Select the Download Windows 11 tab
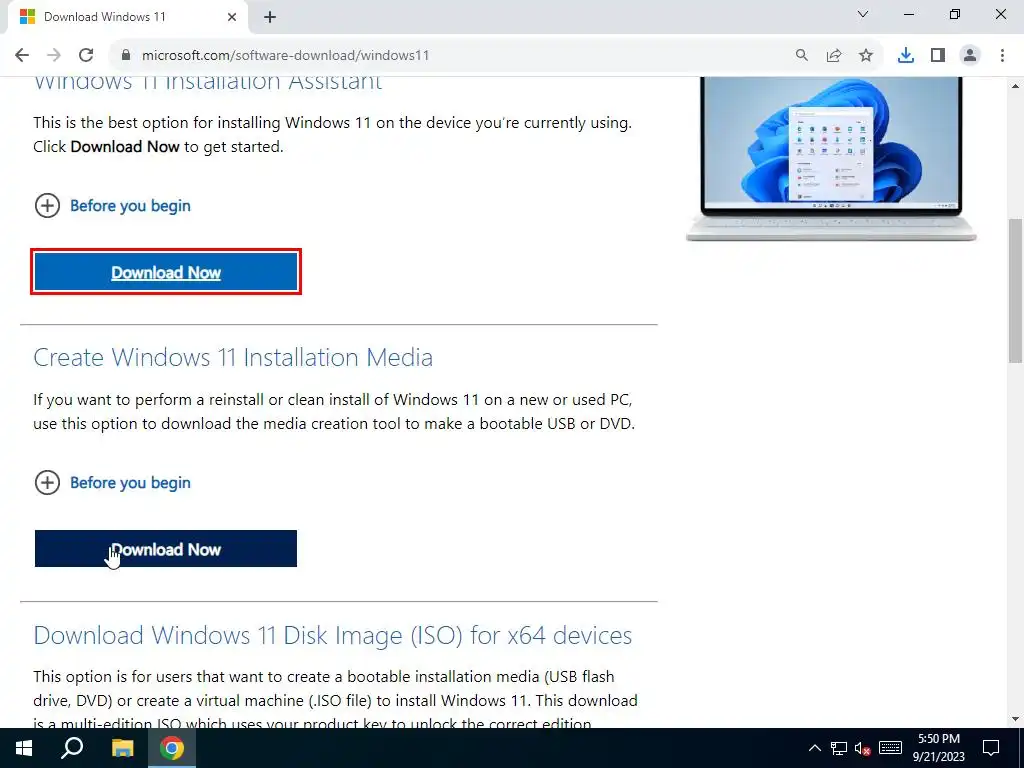Image resolution: width=1024 pixels, height=768 pixels. (128, 17)
